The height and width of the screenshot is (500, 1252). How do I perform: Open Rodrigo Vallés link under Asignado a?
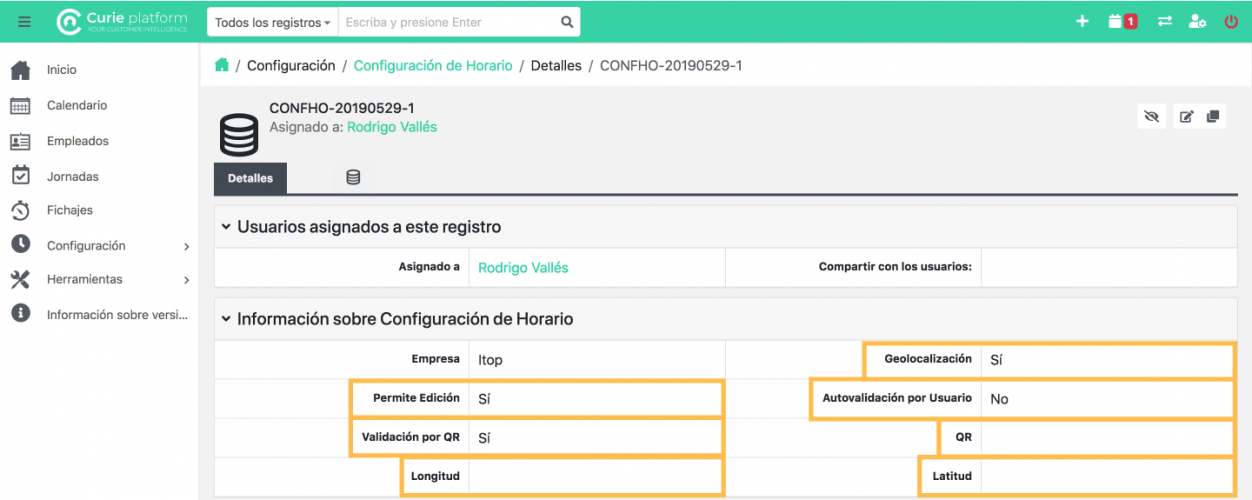(523, 267)
